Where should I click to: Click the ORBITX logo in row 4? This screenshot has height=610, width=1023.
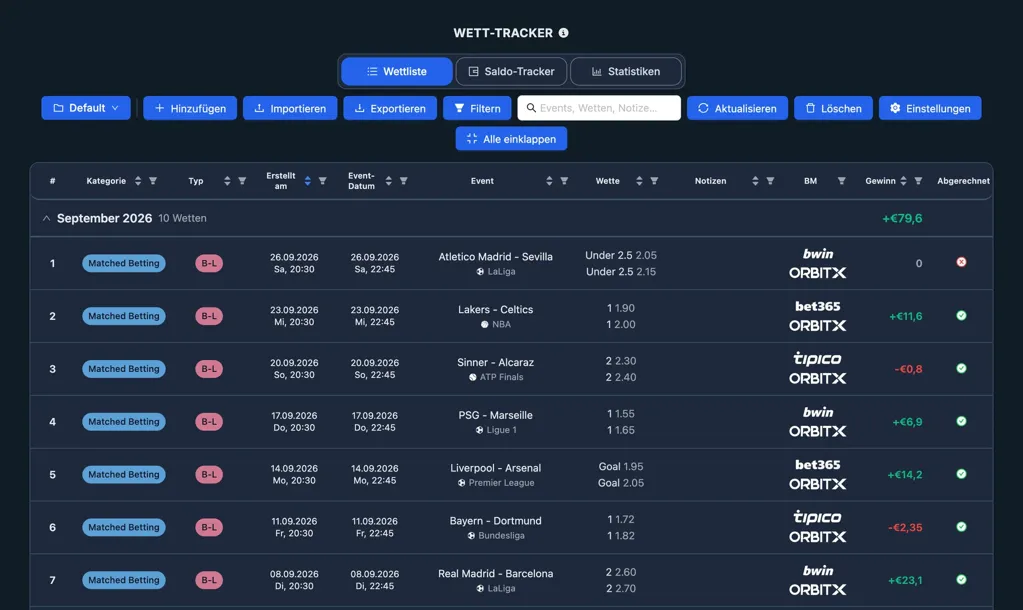pos(817,431)
